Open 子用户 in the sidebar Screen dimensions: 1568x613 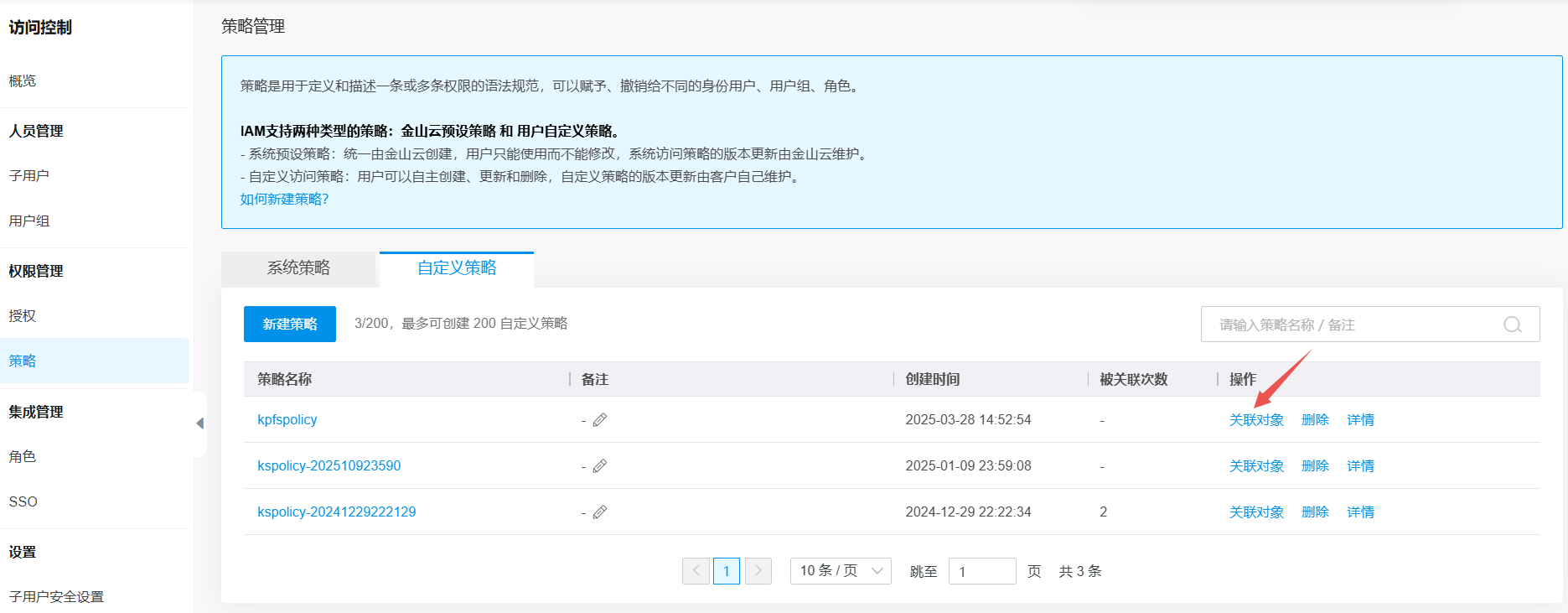(29, 176)
